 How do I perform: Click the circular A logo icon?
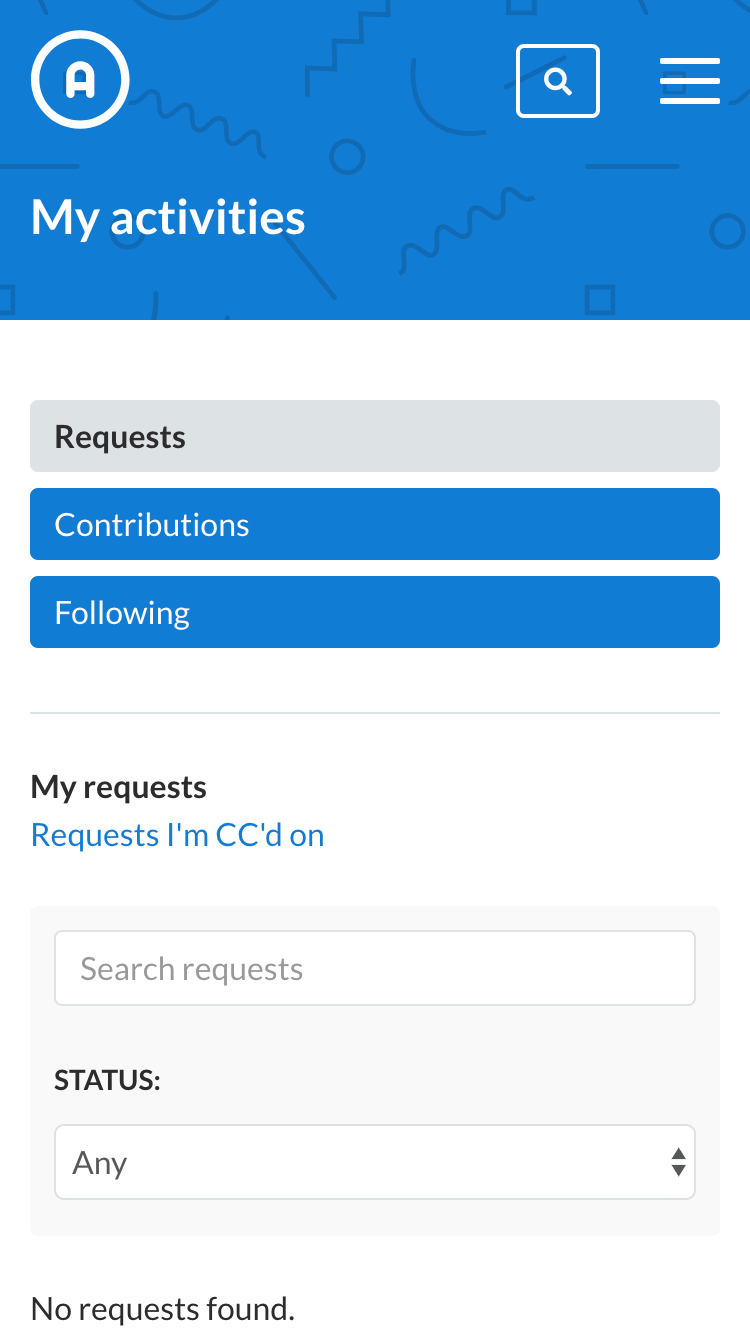(80, 80)
